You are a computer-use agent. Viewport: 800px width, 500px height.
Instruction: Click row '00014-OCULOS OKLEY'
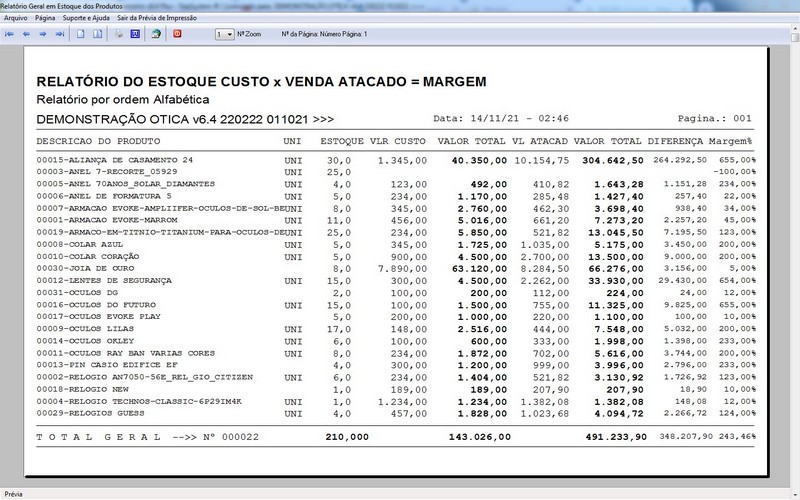tap(395, 341)
